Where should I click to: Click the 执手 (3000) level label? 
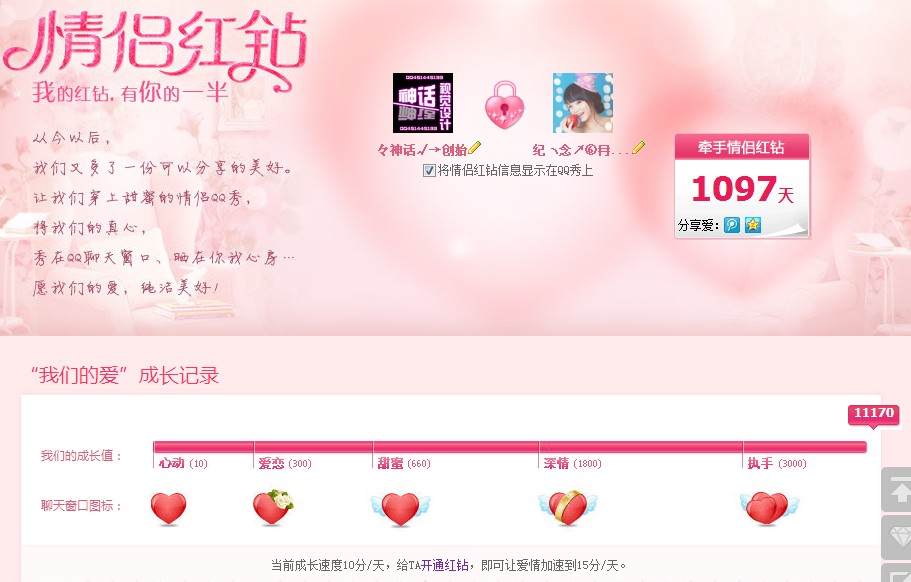point(777,464)
